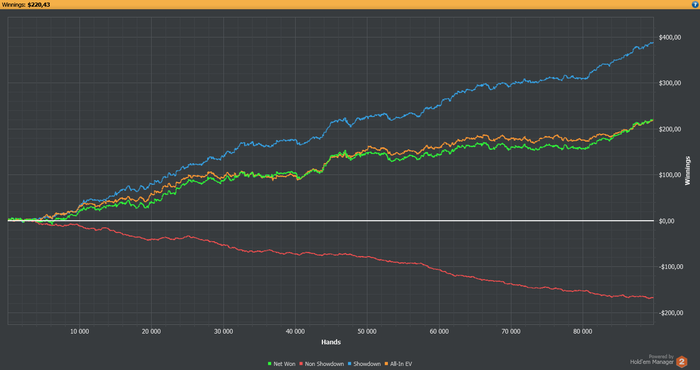700x370 pixels.
Task: Click the Hands x-axis title
Action: tap(331, 342)
